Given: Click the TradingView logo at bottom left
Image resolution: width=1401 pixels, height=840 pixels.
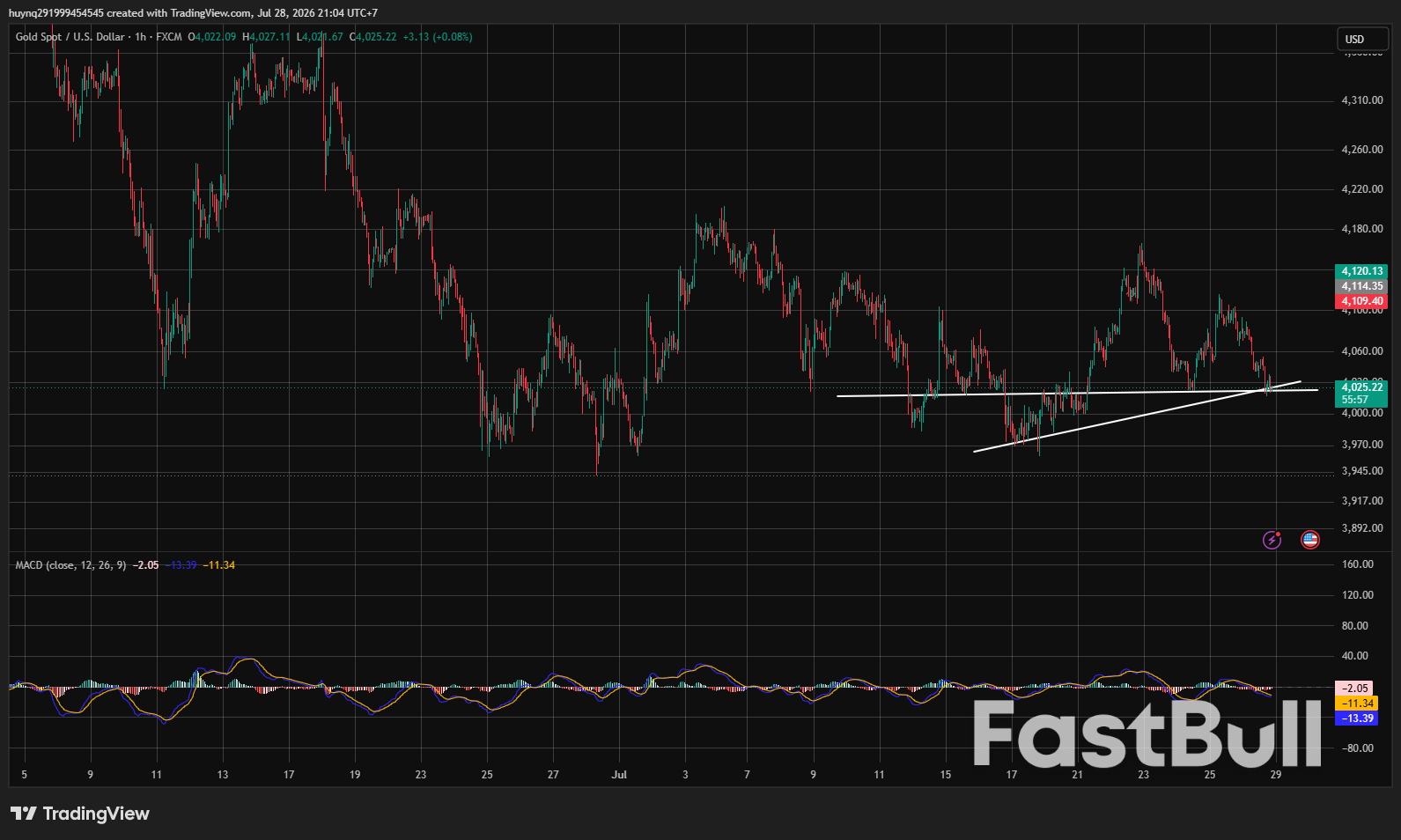Looking at the screenshot, I should (80, 814).
